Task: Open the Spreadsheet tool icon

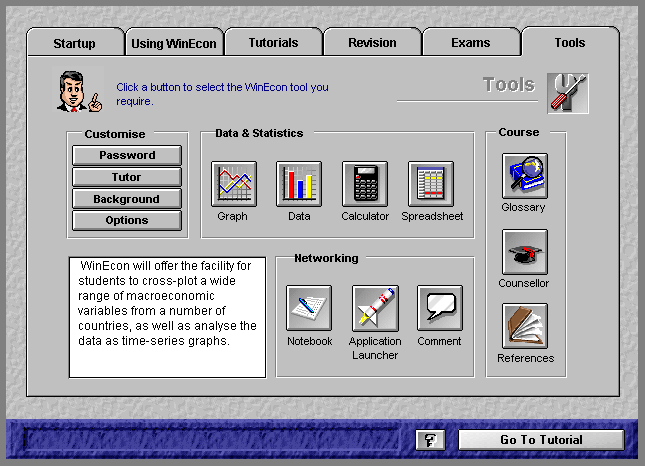Action: (431, 184)
